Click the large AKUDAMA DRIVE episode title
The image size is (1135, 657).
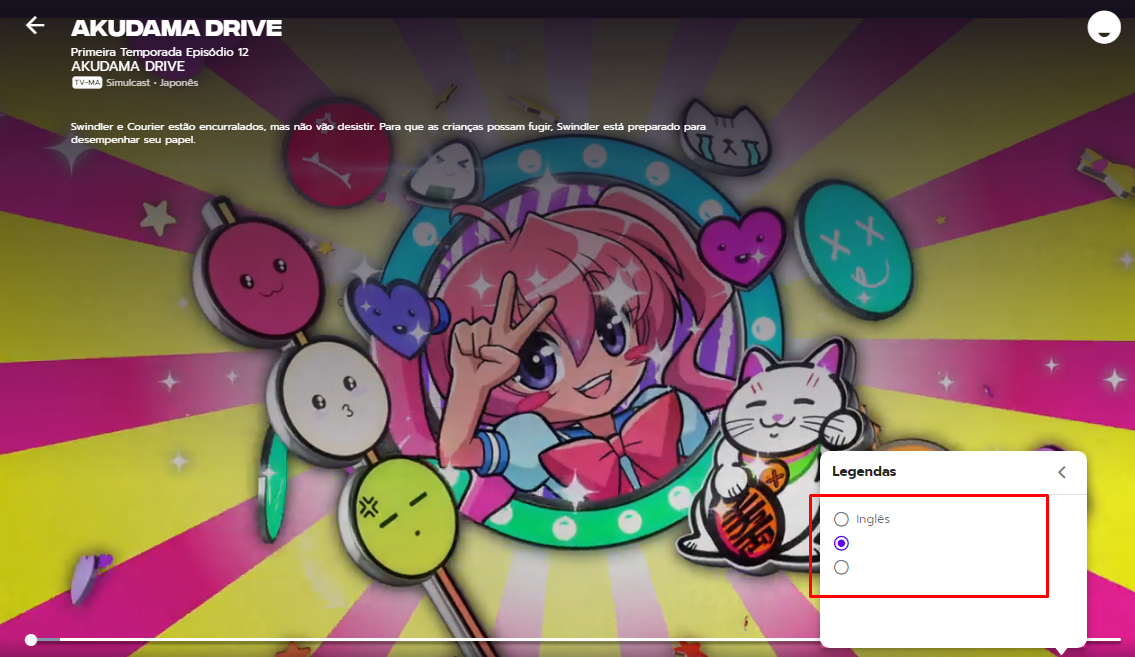[x=177, y=28]
